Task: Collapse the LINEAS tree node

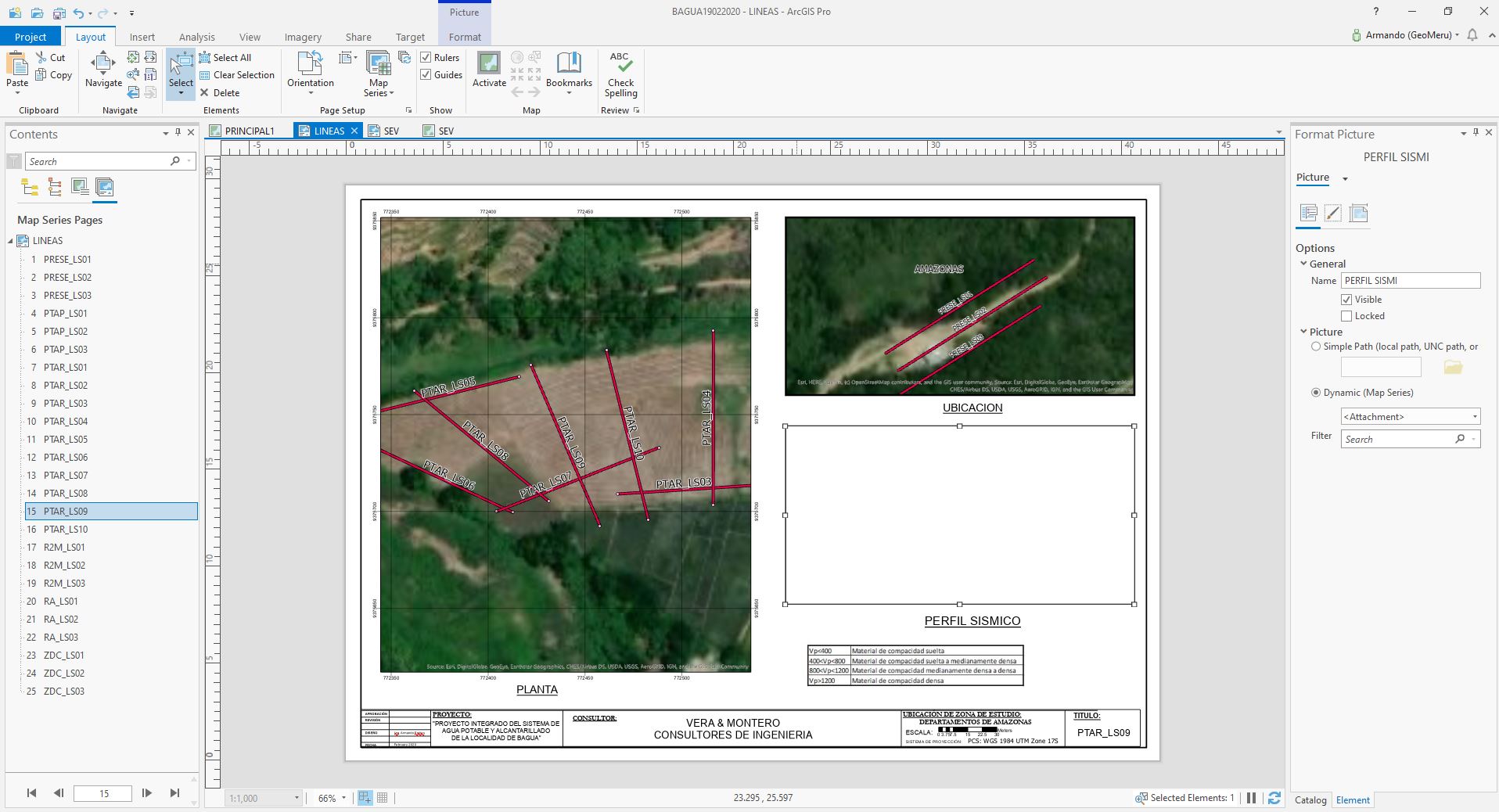Action: [11, 241]
